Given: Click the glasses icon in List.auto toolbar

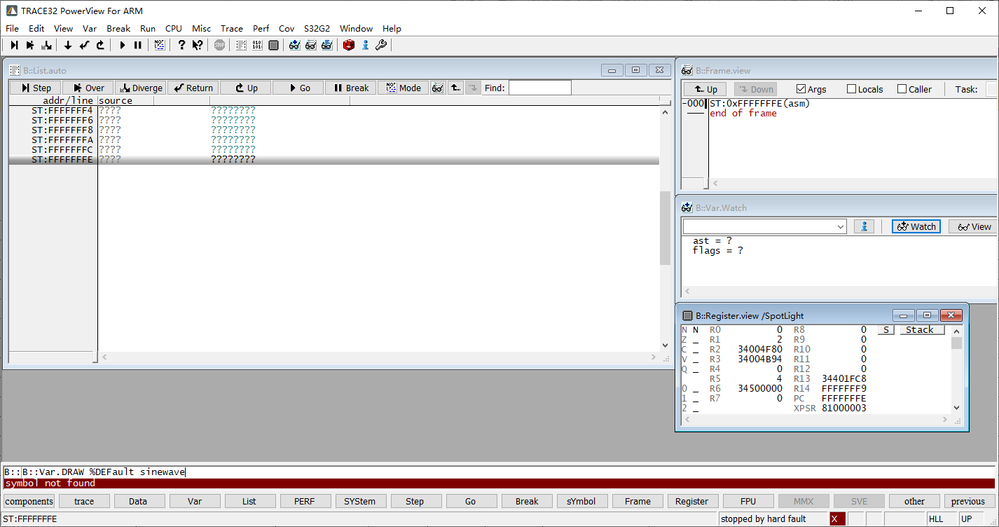Looking at the screenshot, I should coord(438,88).
